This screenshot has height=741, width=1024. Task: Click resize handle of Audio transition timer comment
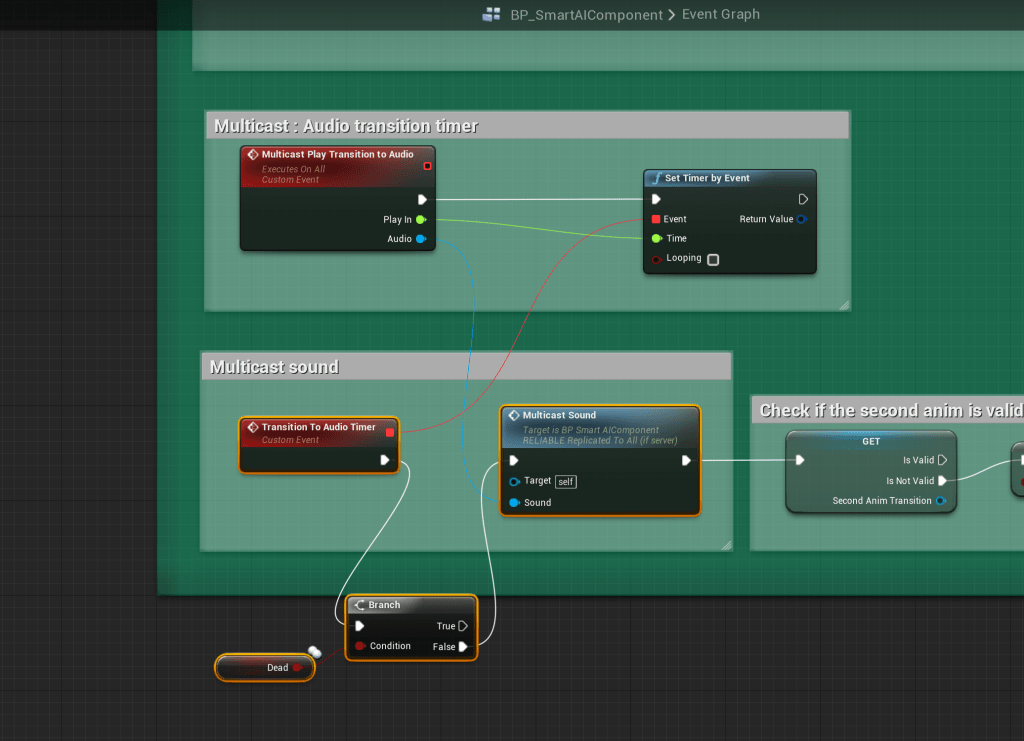(x=844, y=305)
